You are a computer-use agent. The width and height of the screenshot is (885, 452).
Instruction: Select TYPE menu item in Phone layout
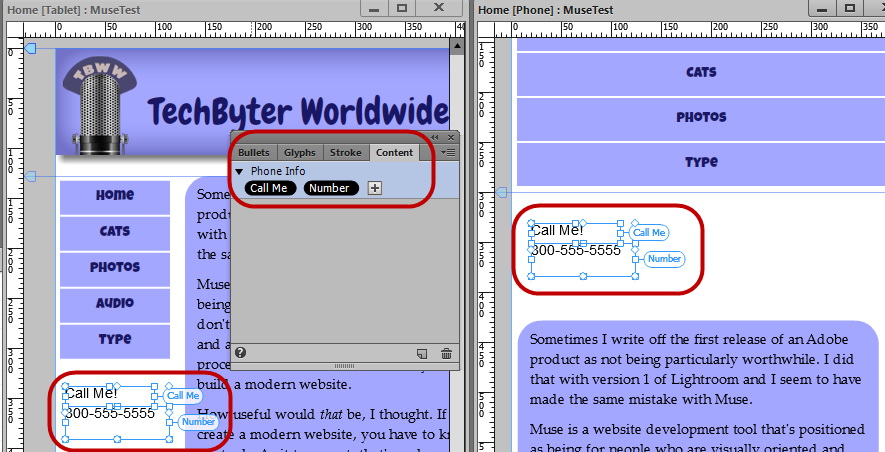tap(701, 164)
